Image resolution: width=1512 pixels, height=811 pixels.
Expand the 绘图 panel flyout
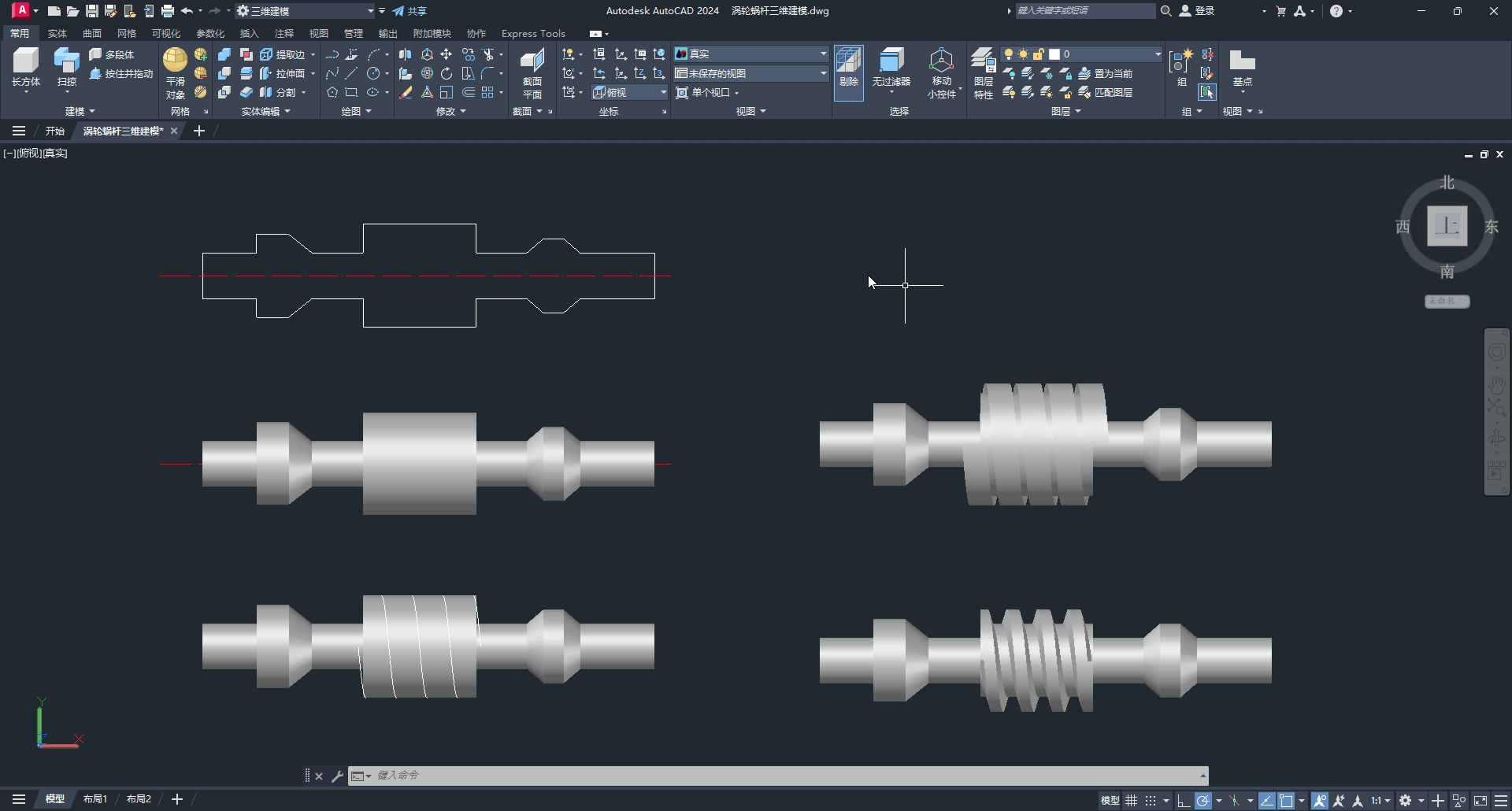tap(356, 111)
